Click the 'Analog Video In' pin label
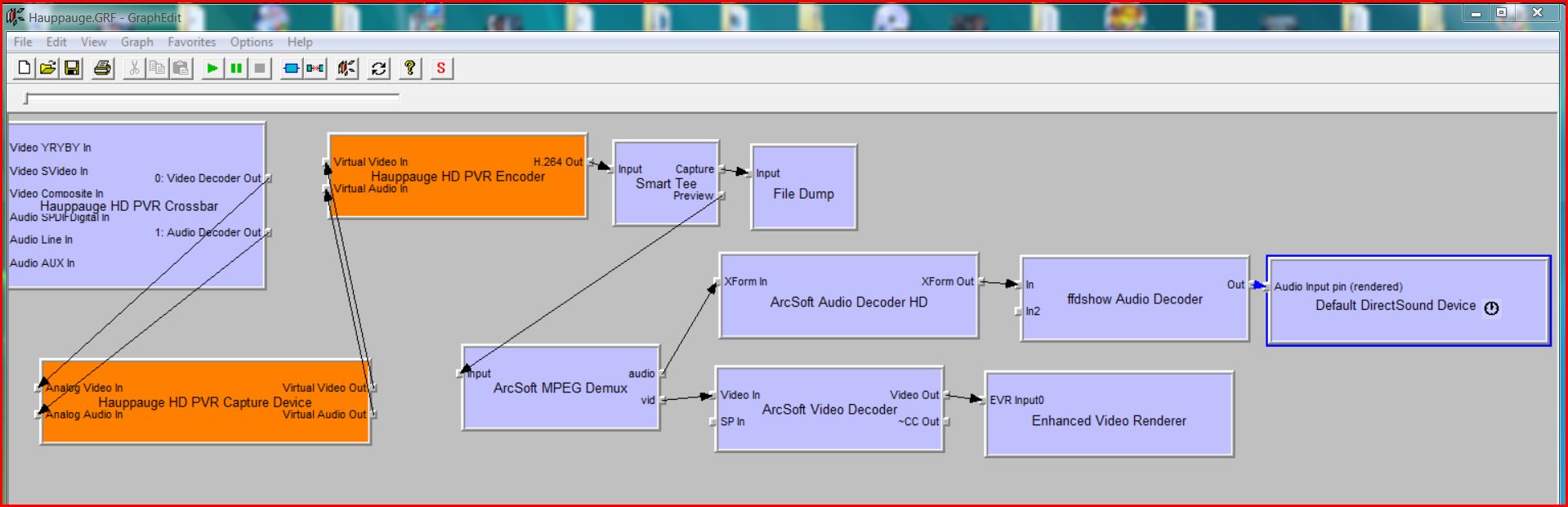This screenshot has width=1568, height=507. coord(84,388)
